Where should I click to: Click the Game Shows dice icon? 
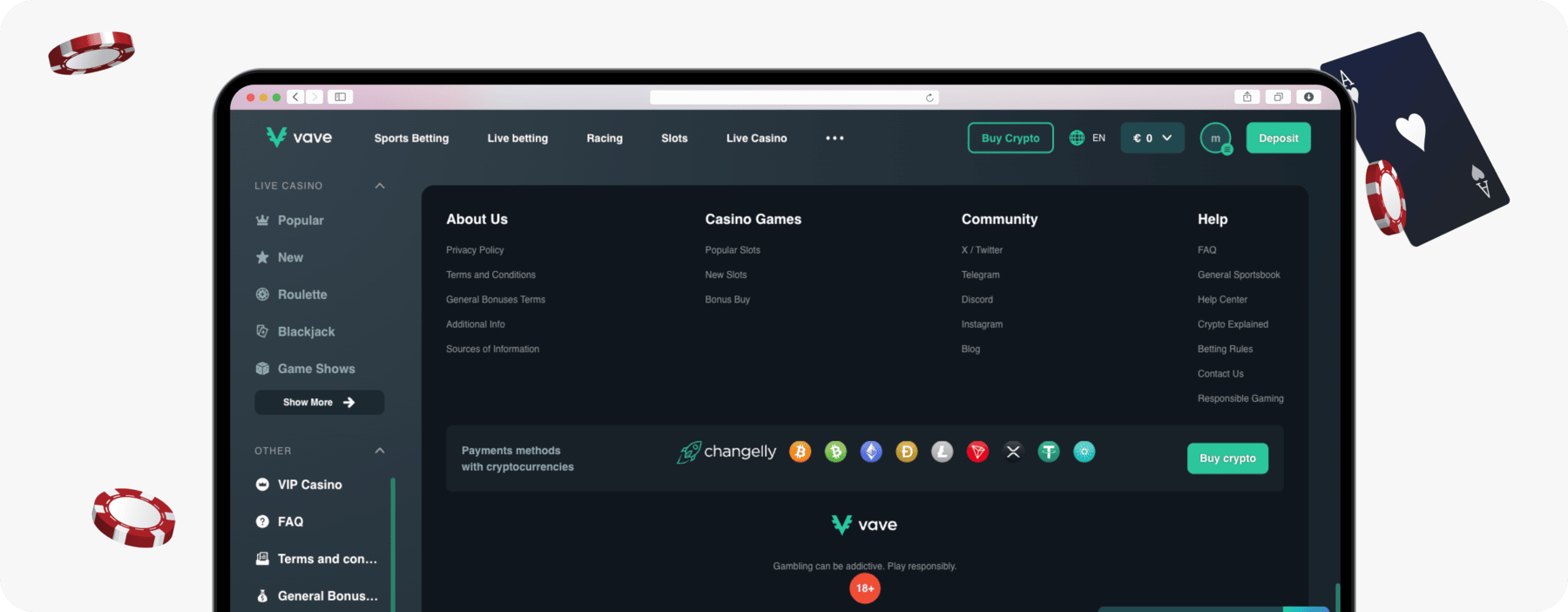[262, 369]
